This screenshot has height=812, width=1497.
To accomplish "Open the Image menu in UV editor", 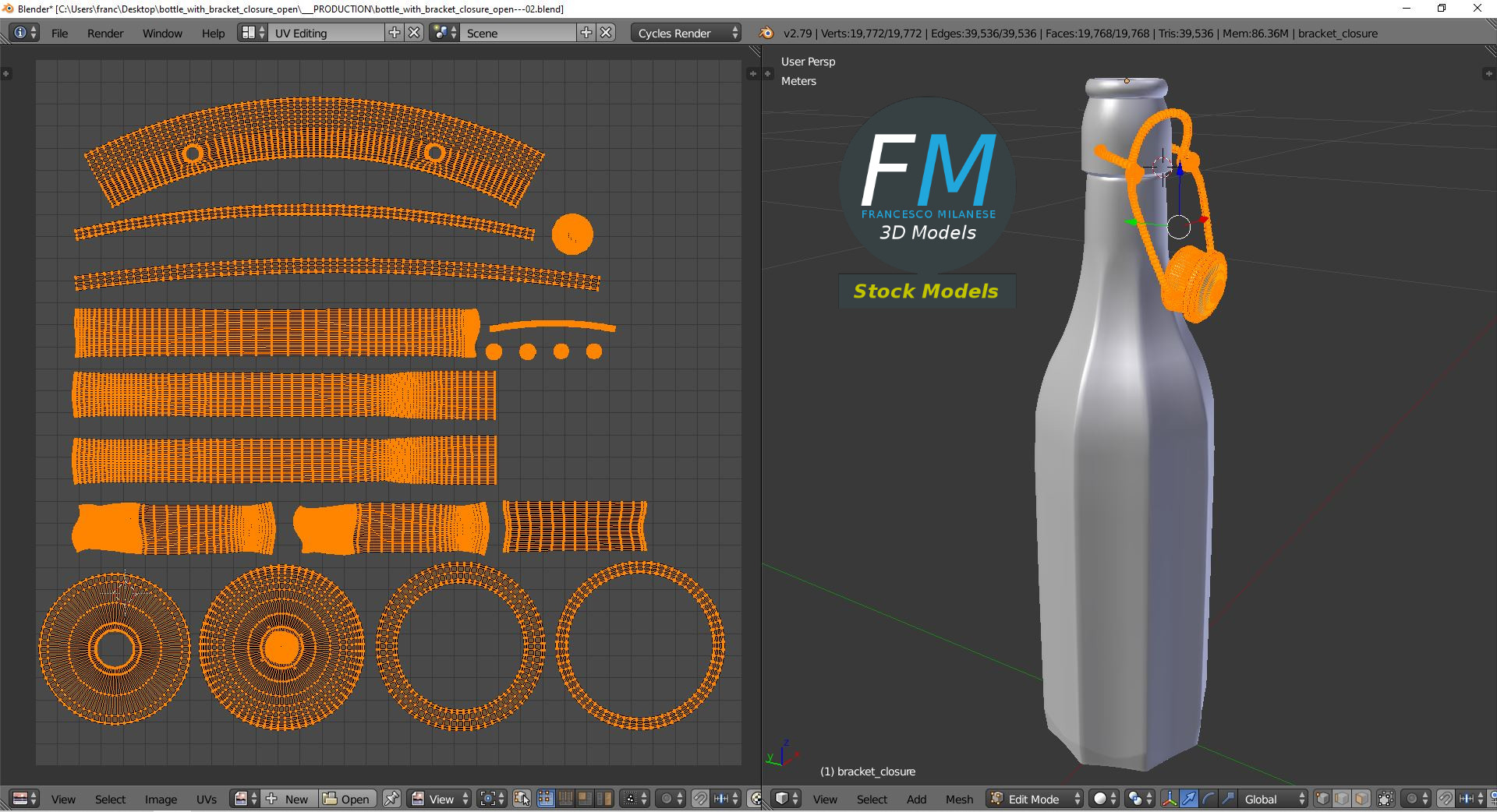I will point(161,800).
